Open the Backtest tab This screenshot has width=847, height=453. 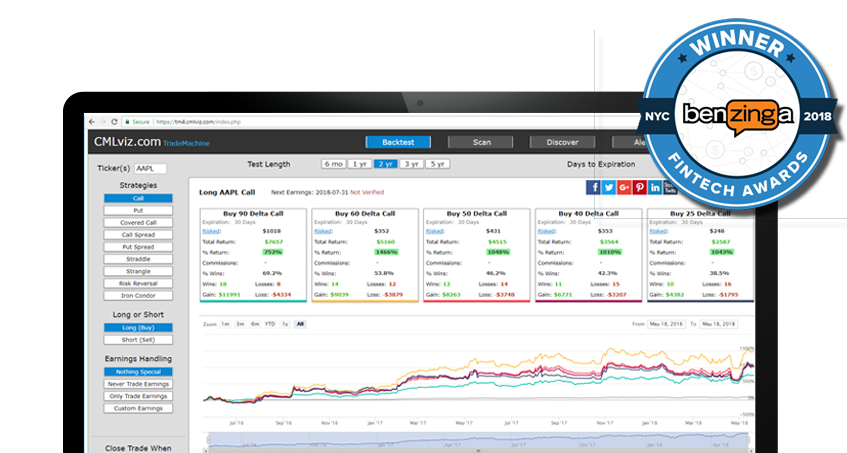(398, 142)
